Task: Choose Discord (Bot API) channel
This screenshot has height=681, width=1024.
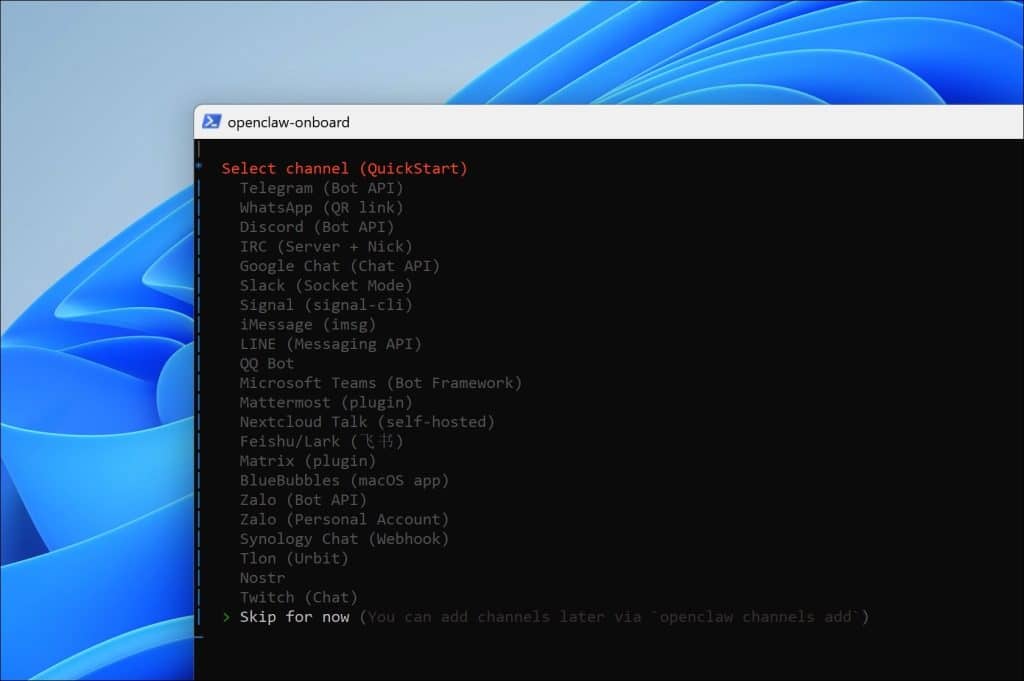Action: pos(317,227)
